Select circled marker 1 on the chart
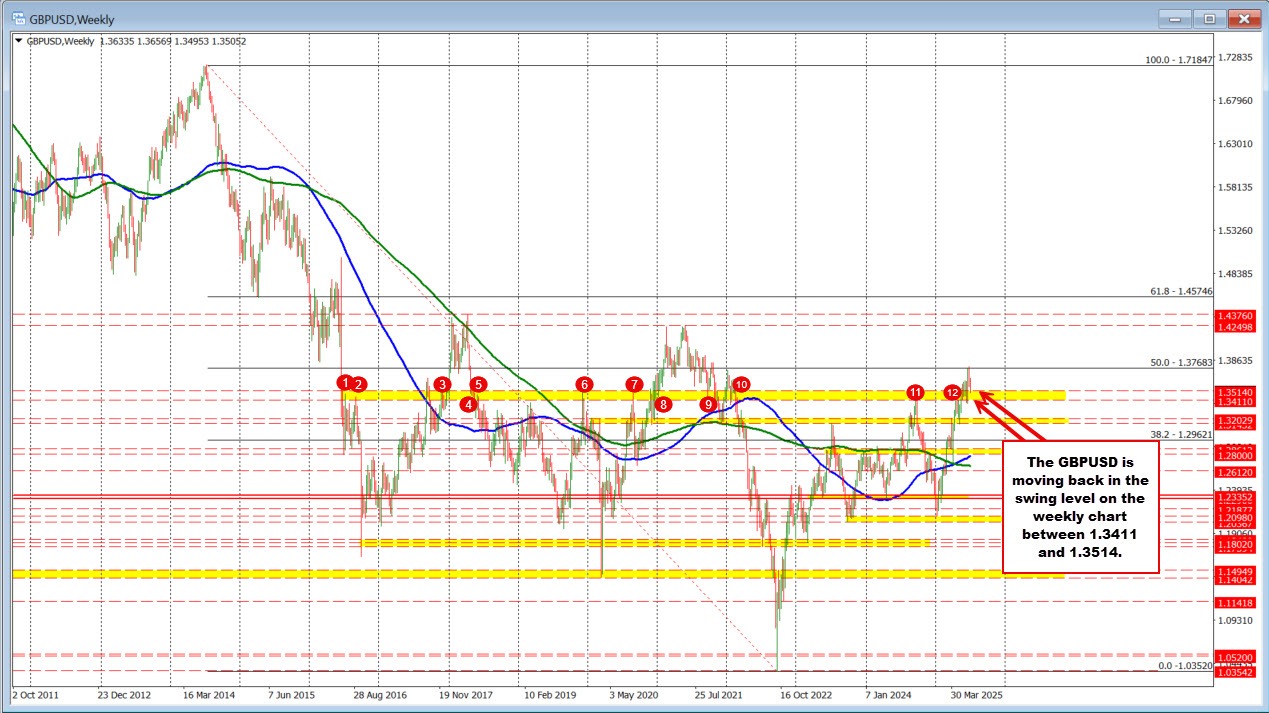 [345, 382]
